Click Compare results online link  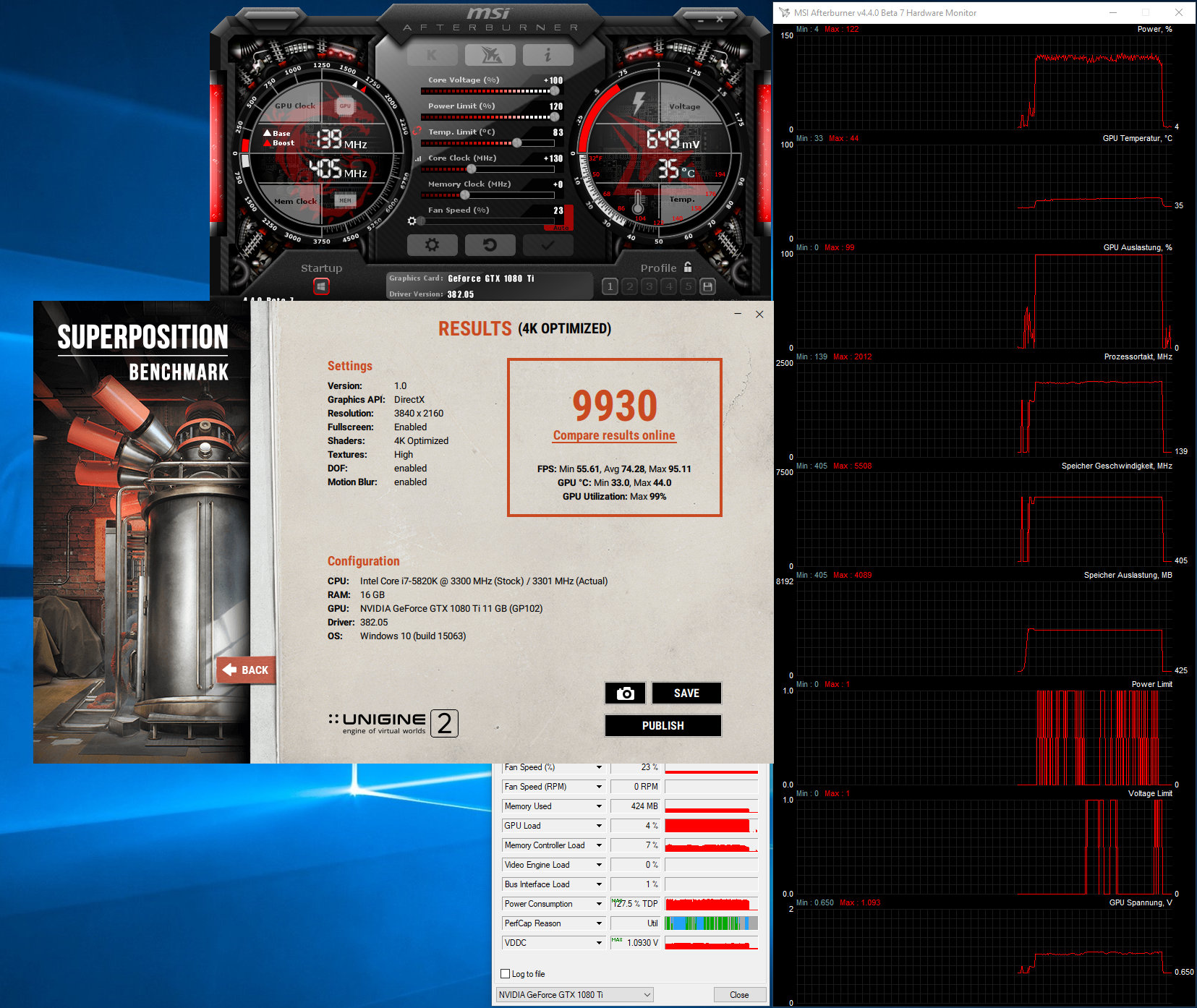pos(614,435)
